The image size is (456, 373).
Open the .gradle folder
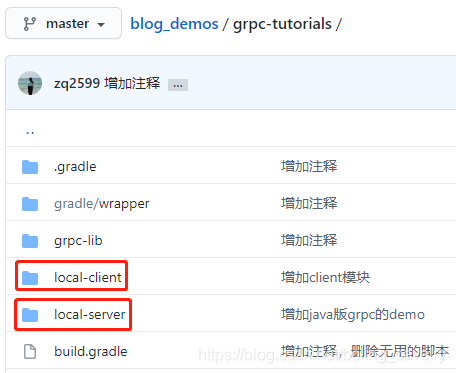click(75, 167)
